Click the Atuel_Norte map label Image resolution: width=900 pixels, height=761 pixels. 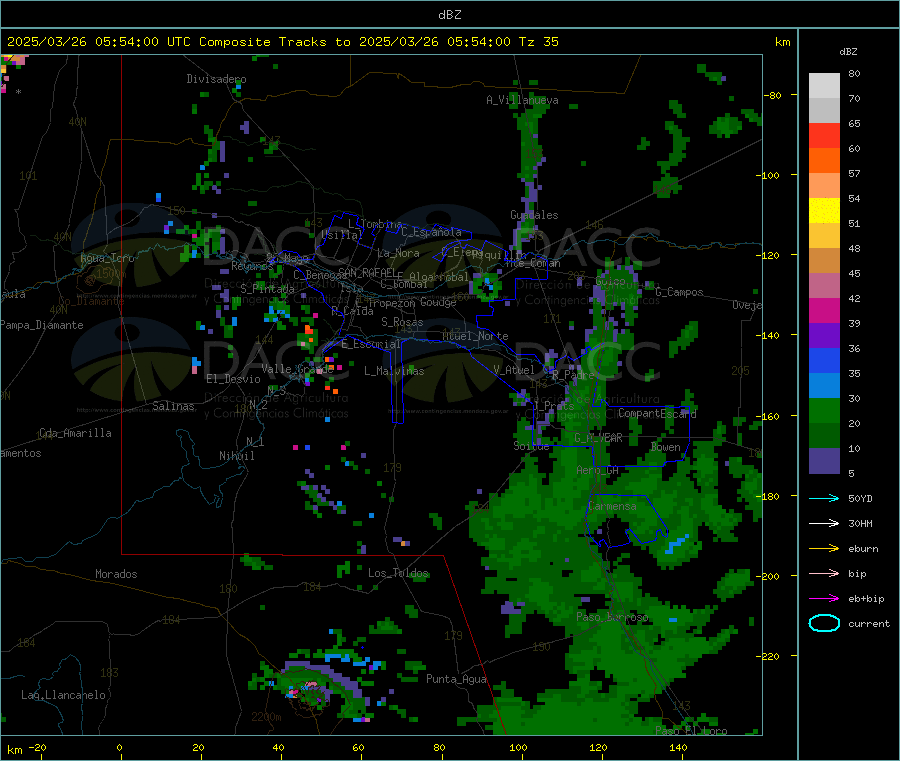point(475,336)
